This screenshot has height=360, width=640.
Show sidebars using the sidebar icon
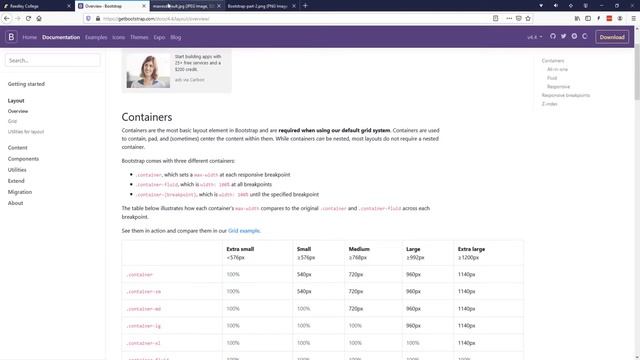click(588, 18)
